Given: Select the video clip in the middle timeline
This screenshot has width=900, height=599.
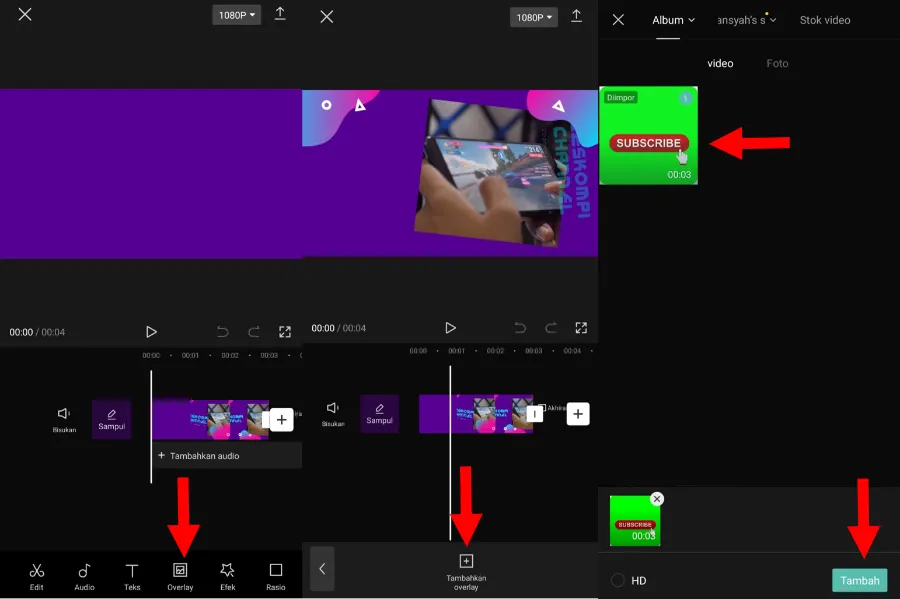Looking at the screenshot, I should point(476,414).
